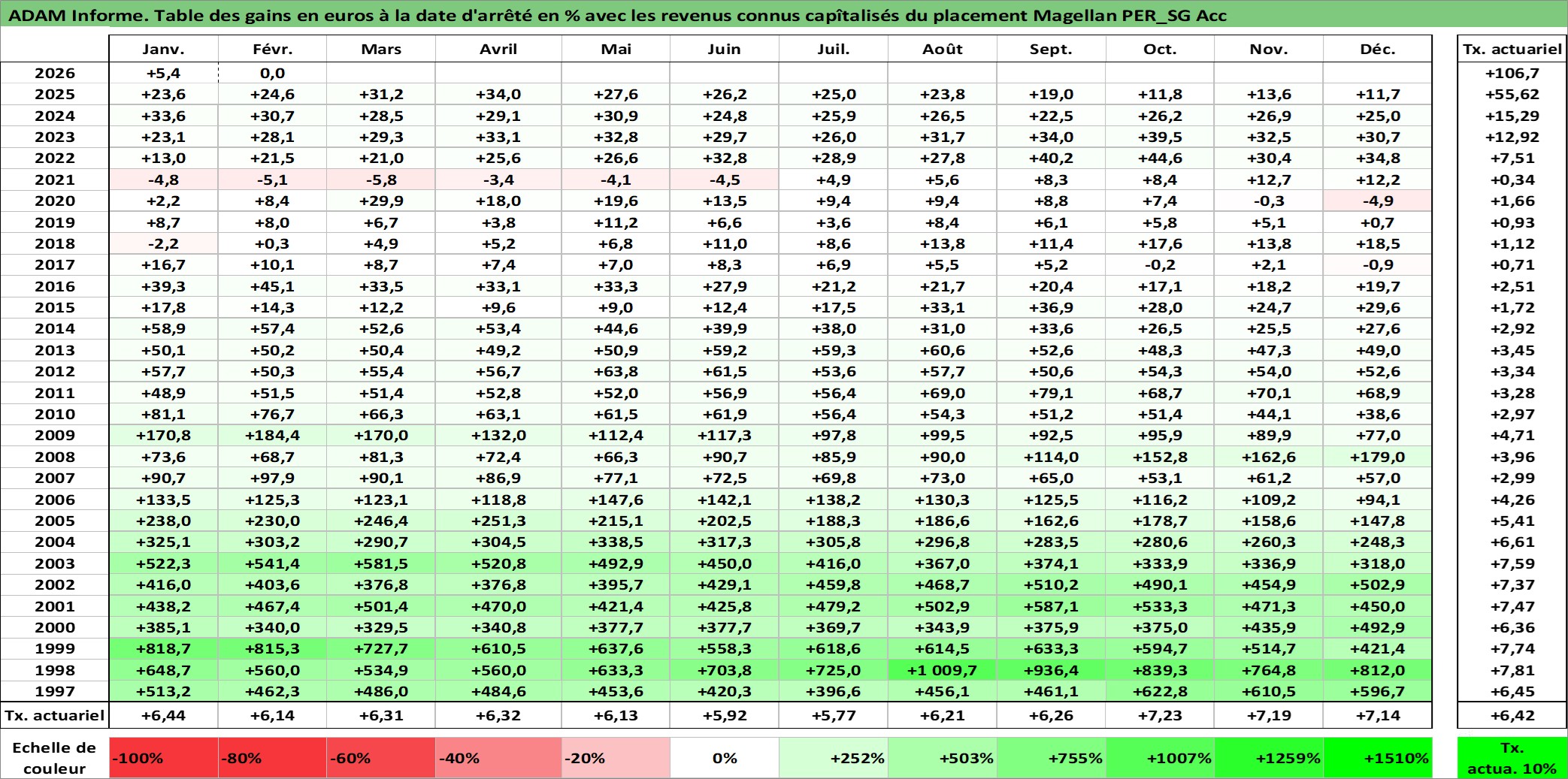Select the 'Févr.' column header
This screenshot has width=1568, height=779.
[x=272, y=50]
